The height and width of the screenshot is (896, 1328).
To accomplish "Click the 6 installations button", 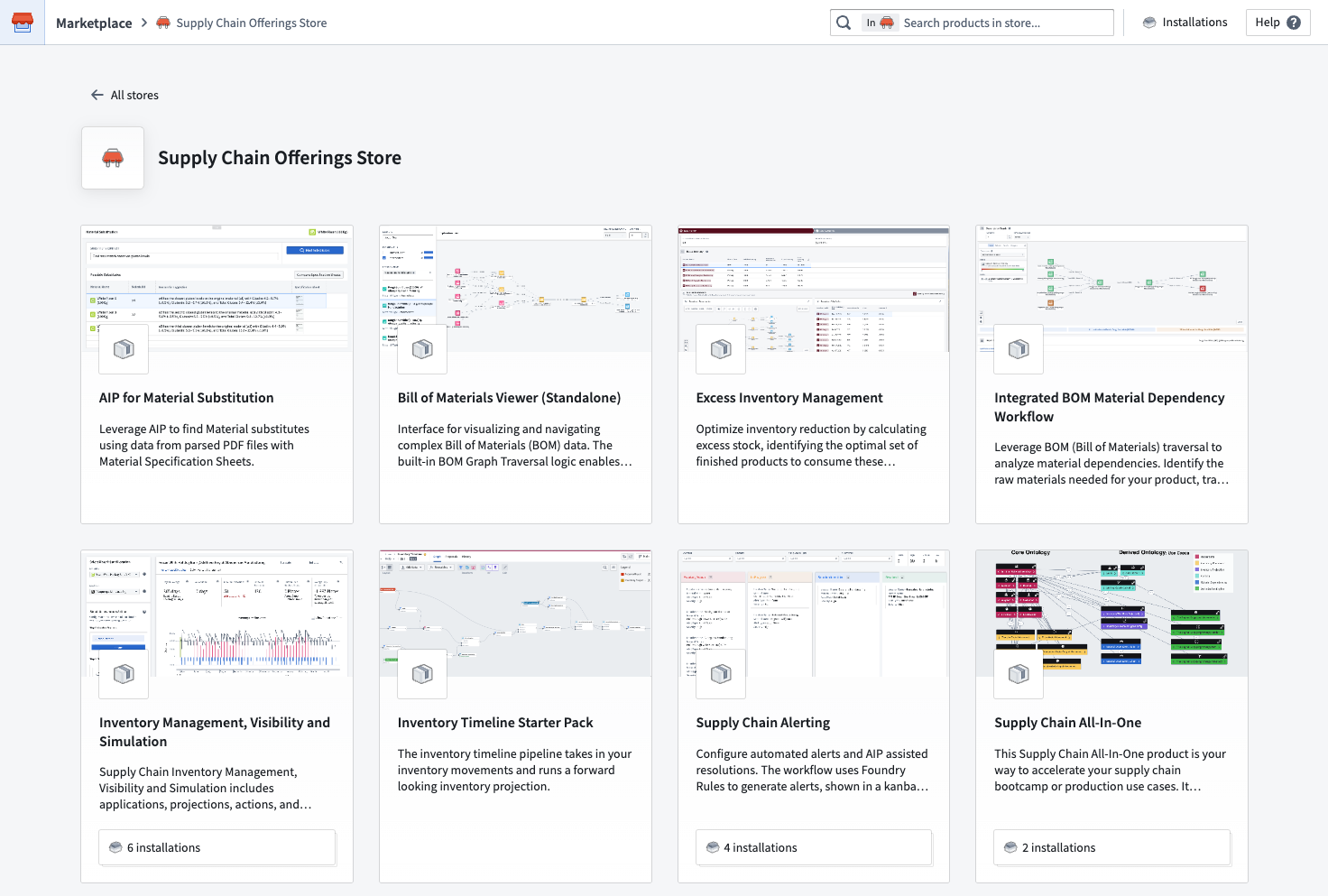I will [217, 847].
